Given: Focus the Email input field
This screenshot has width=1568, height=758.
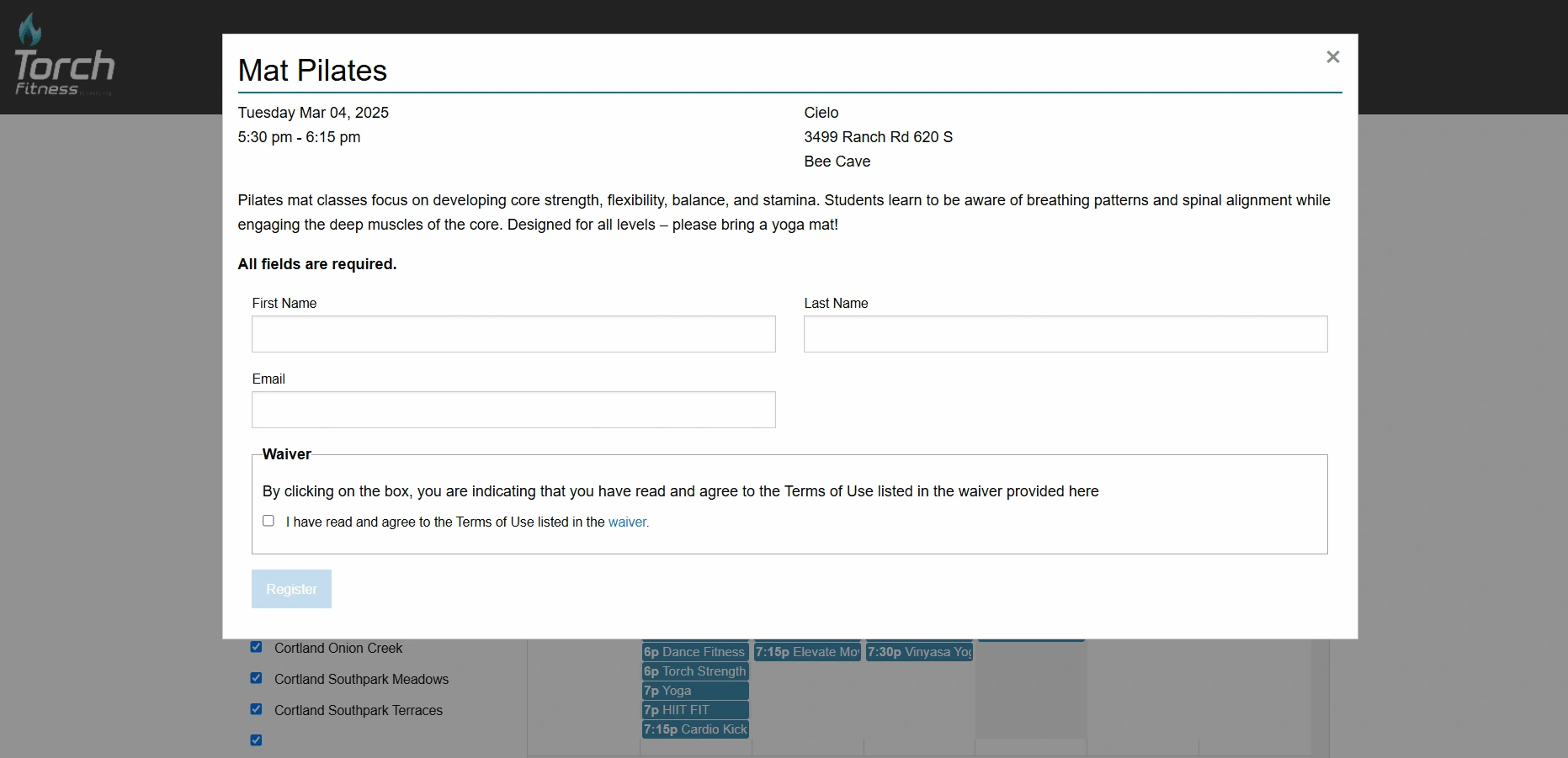Looking at the screenshot, I should pos(513,410).
